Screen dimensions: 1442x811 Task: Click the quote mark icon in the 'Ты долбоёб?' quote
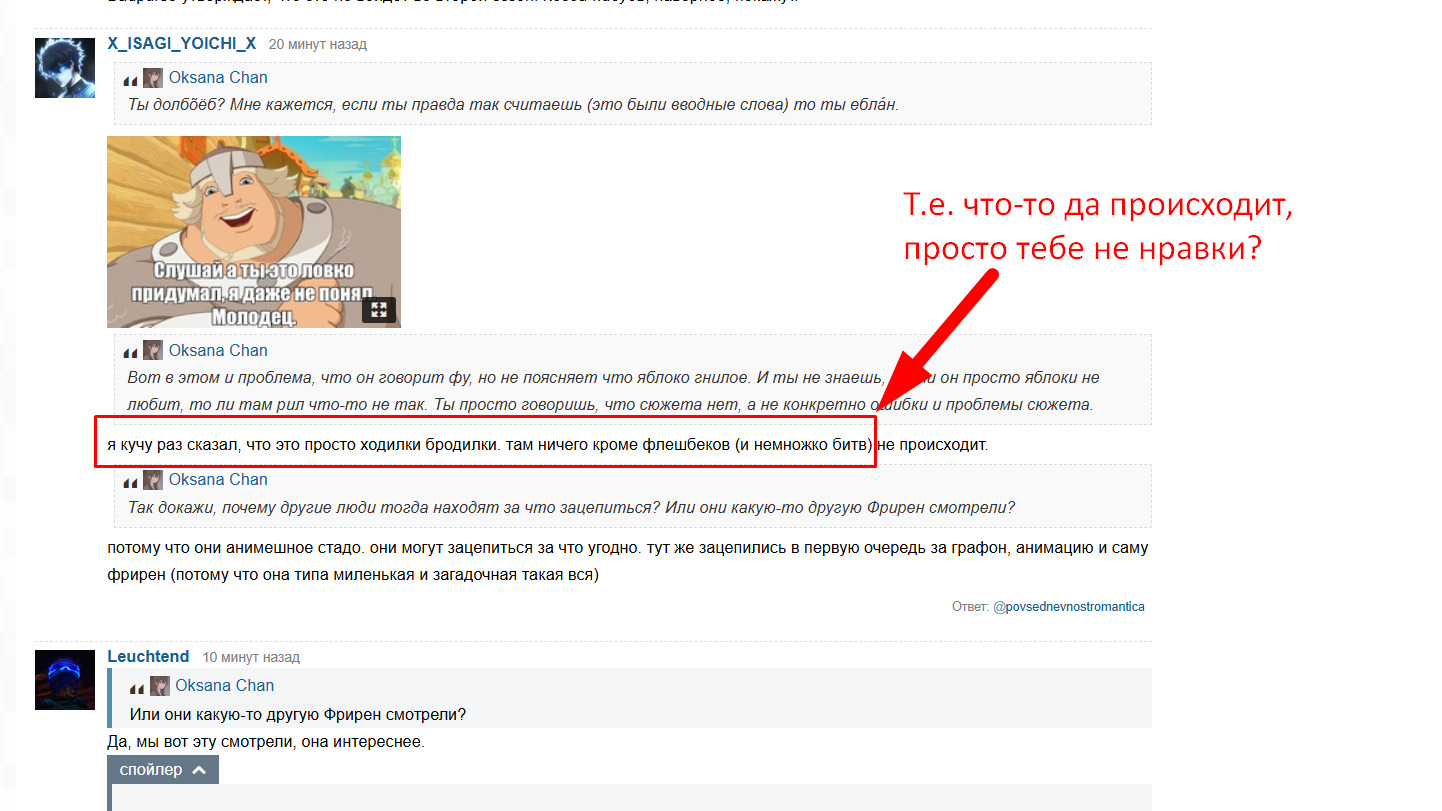click(x=130, y=79)
